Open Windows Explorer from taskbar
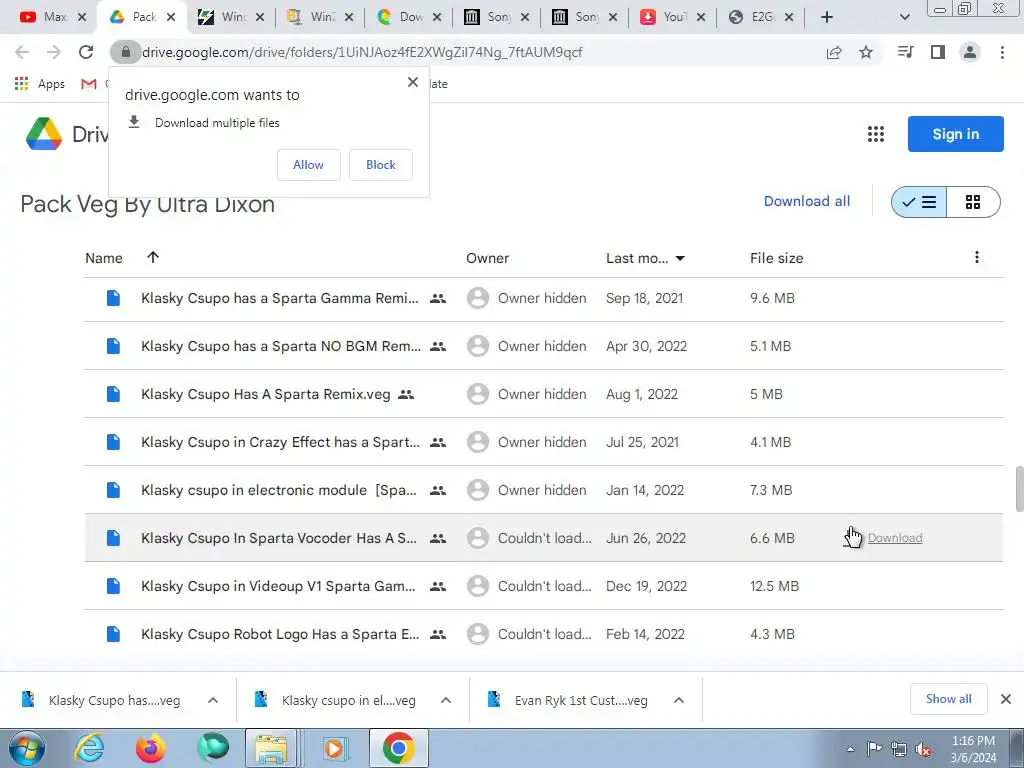1024x768 pixels. coord(271,748)
